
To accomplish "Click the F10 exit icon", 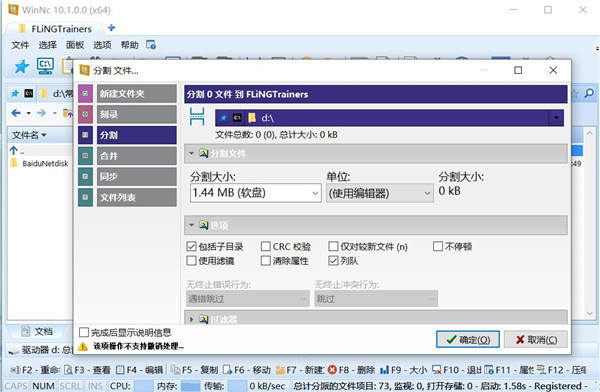I will coord(437,370).
